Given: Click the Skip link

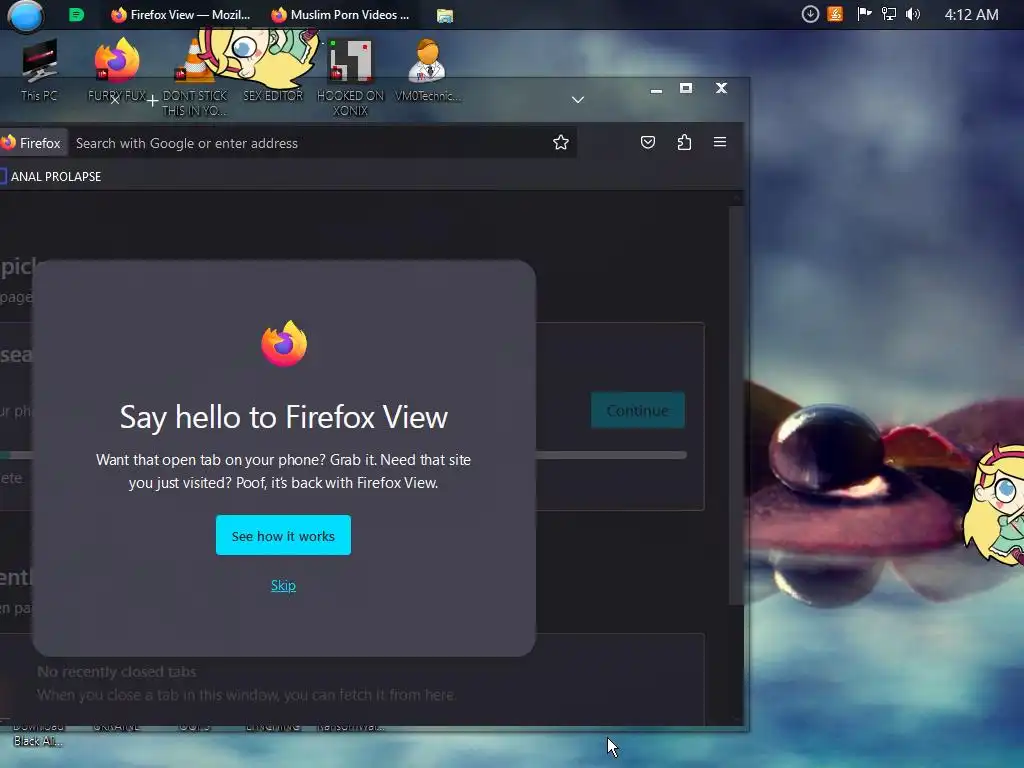Looking at the screenshot, I should point(283,585).
